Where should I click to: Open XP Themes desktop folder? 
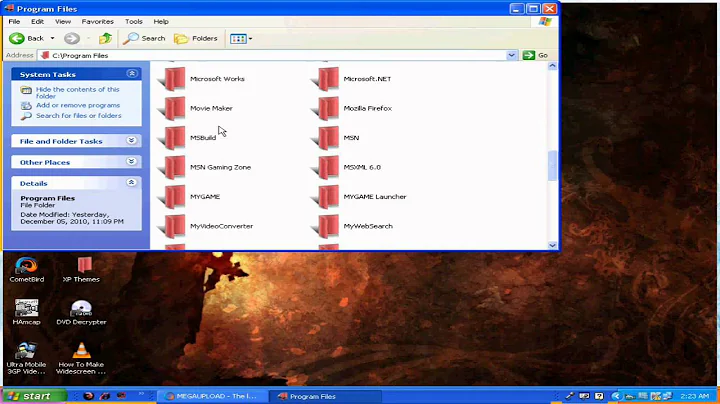pos(81,270)
